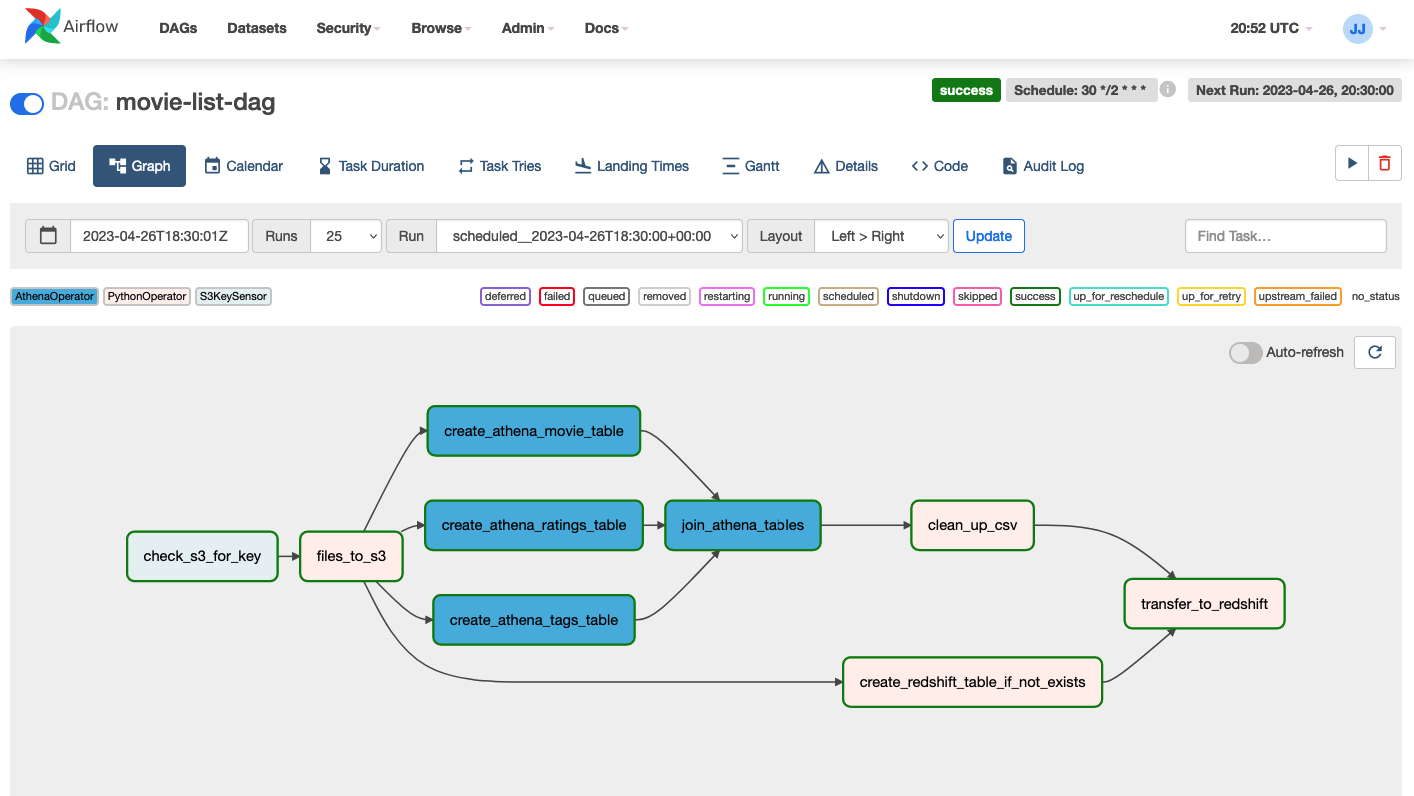Image resolution: width=1414 pixels, height=796 pixels.
Task: Click the calendar date picker icon
Action: click(x=48, y=236)
